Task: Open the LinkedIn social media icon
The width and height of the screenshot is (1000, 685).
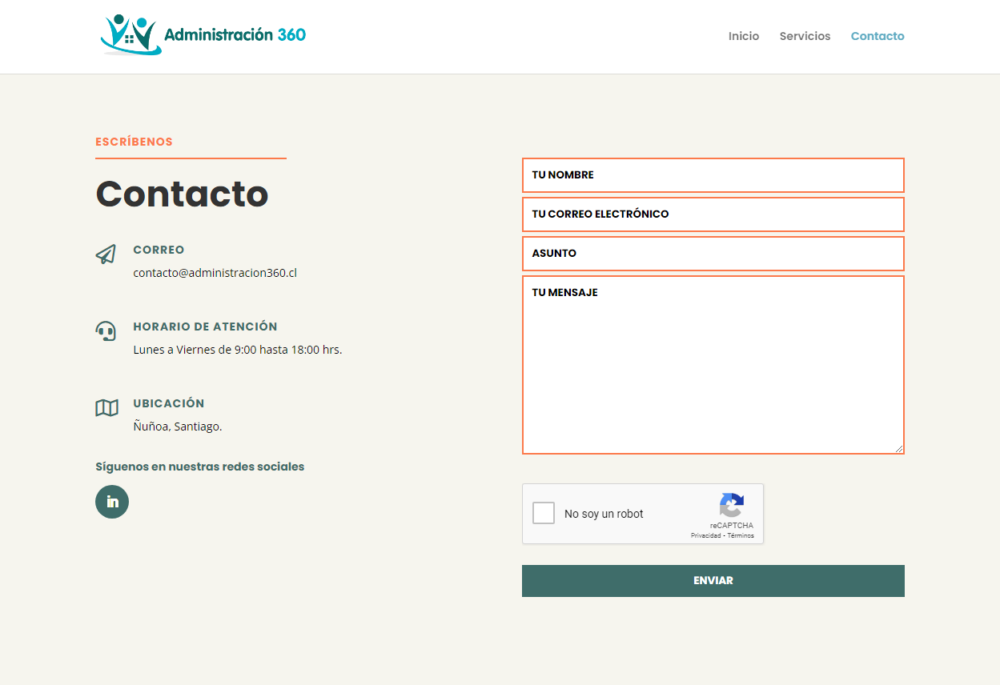Action: click(x=112, y=502)
